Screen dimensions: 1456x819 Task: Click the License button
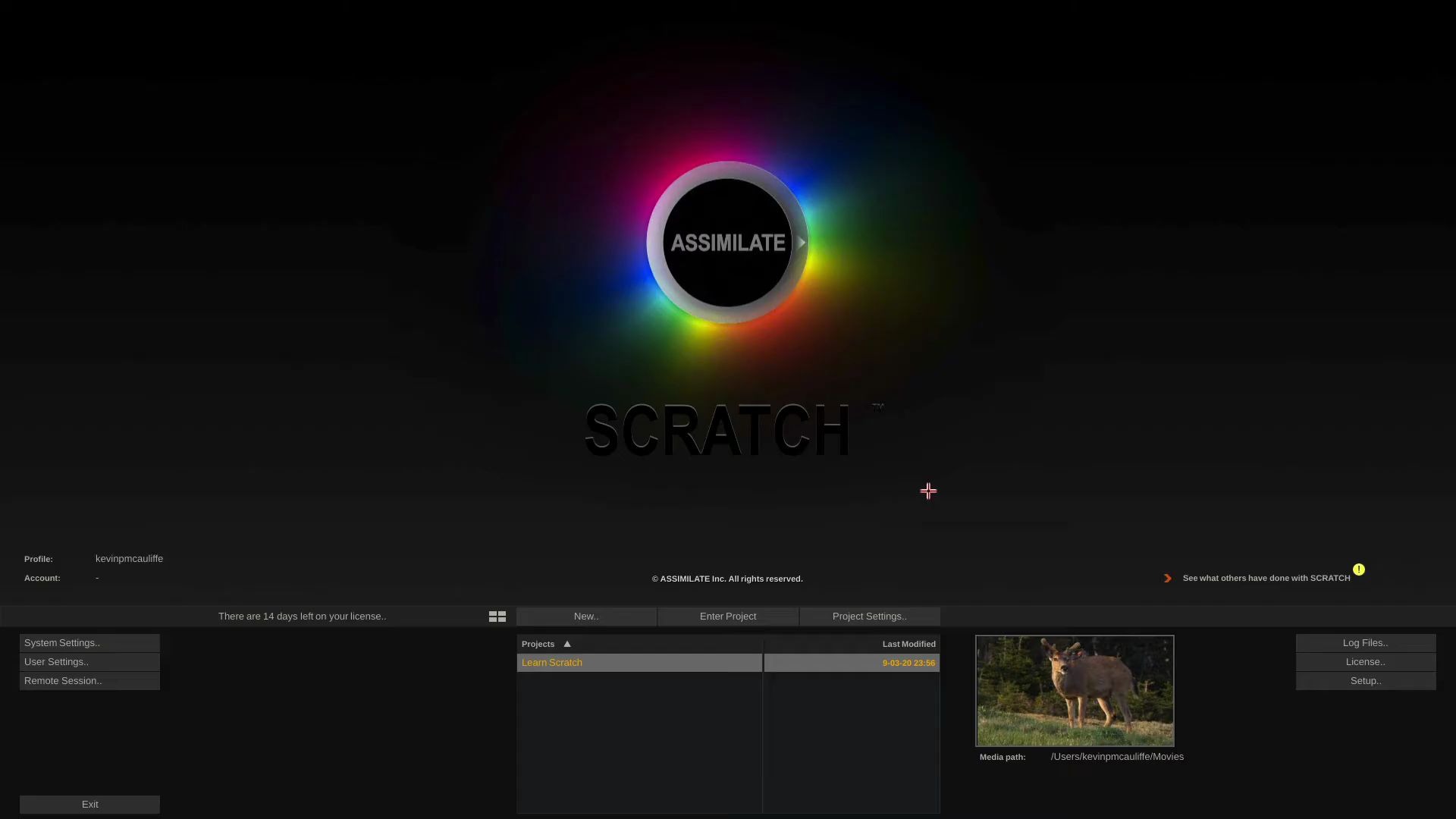tap(1365, 661)
